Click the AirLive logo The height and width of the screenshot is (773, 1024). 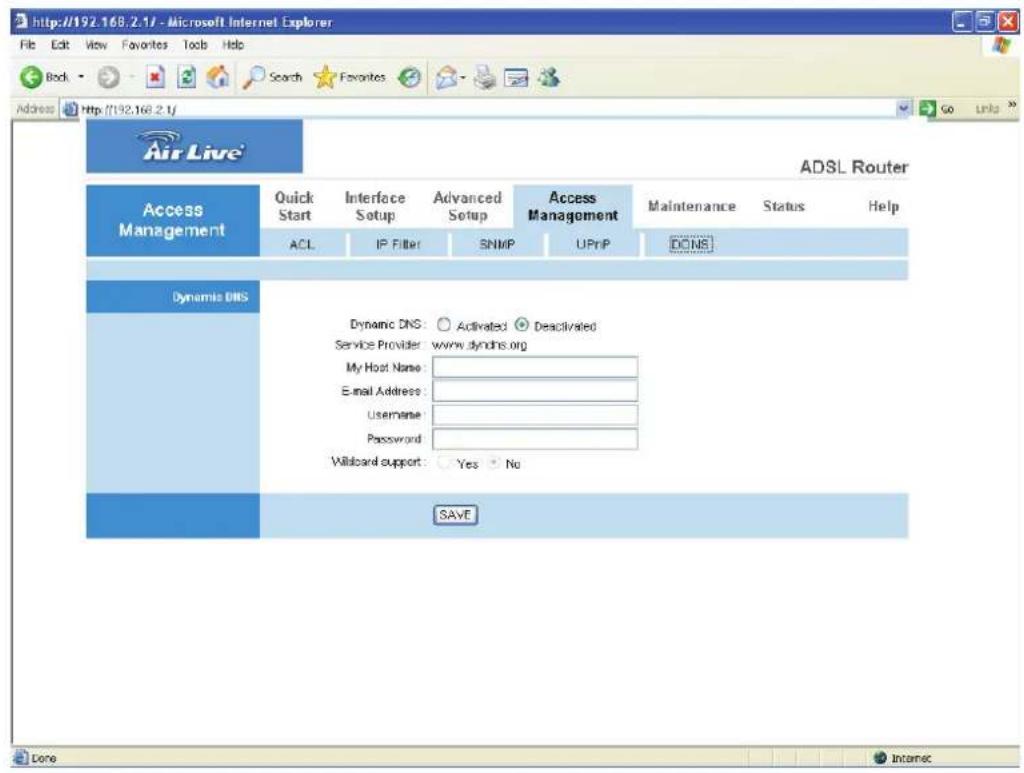pos(194,146)
